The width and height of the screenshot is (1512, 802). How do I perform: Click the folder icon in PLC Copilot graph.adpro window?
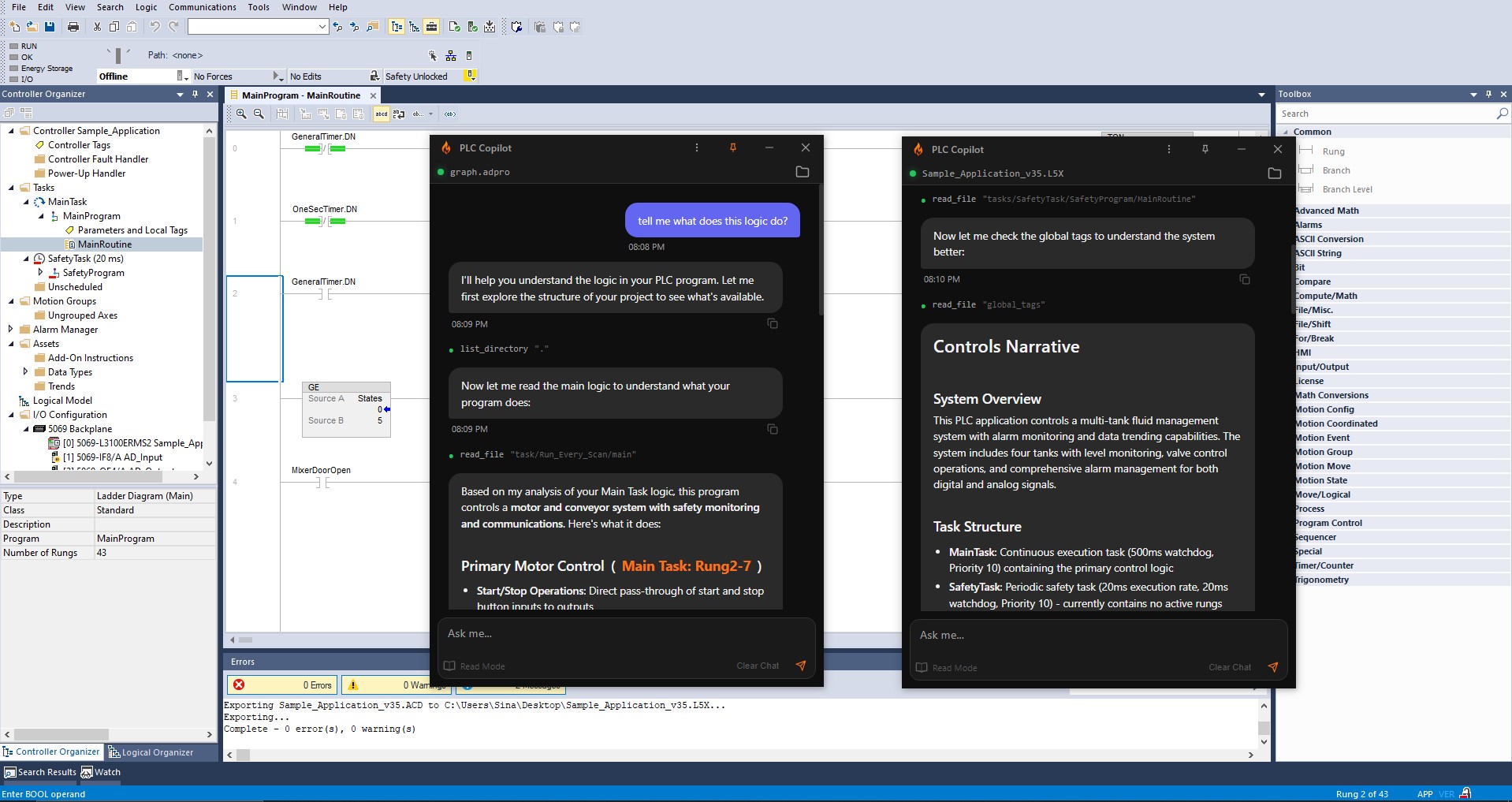click(x=803, y=172)
